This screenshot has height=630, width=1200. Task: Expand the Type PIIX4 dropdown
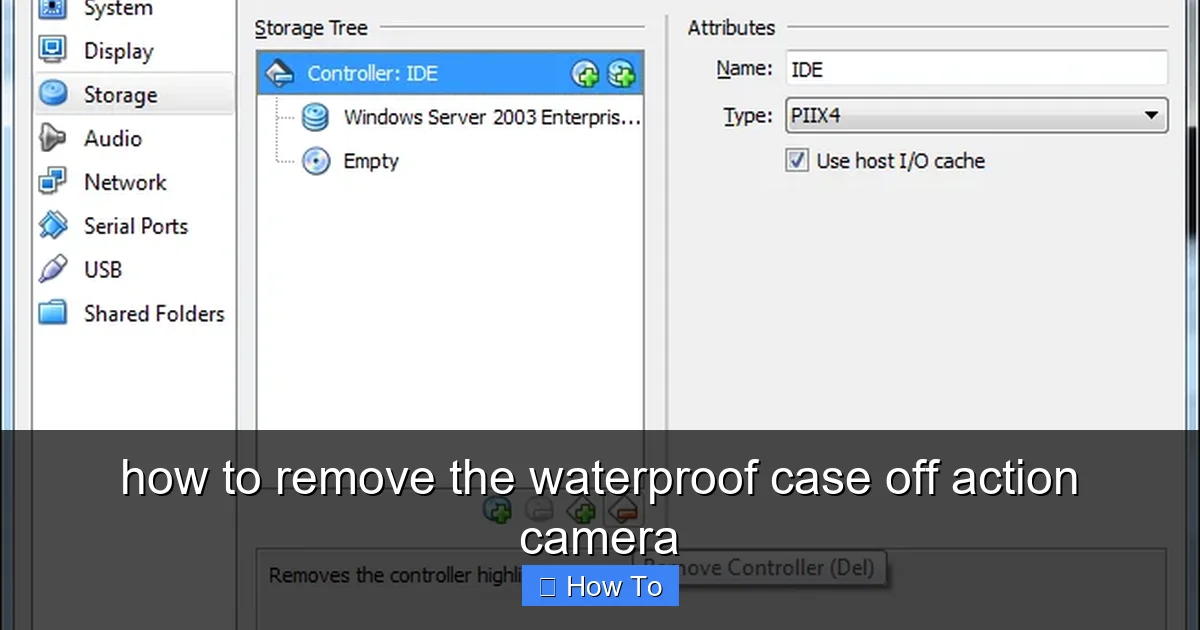(977, 115)
